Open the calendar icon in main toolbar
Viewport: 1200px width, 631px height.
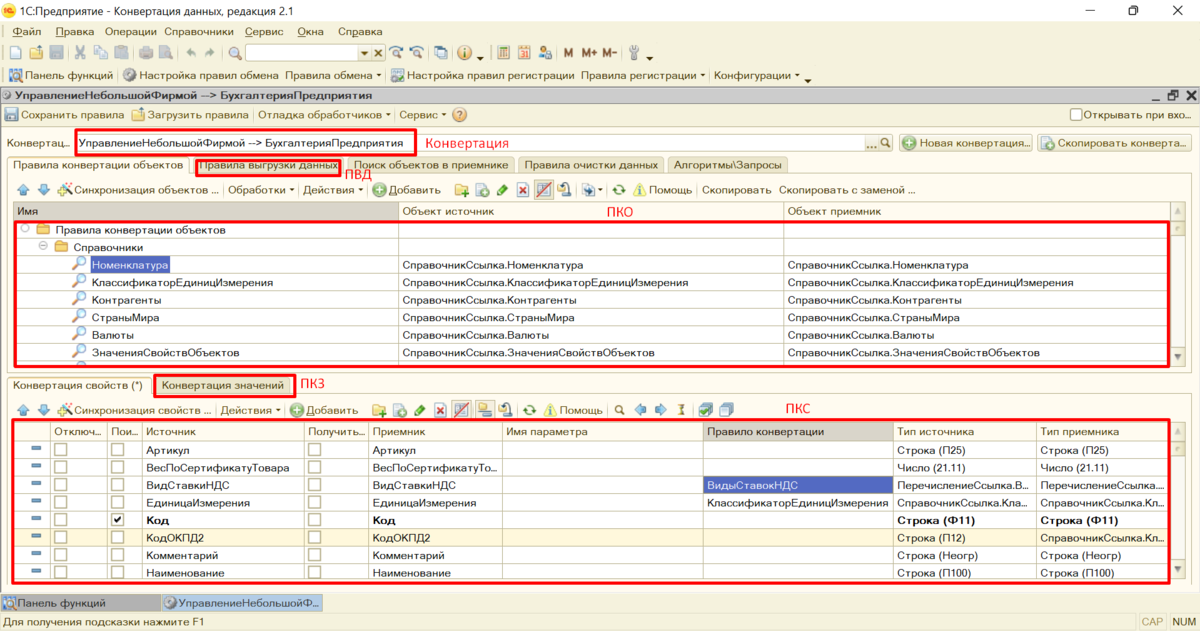click(x=524, y=52)
